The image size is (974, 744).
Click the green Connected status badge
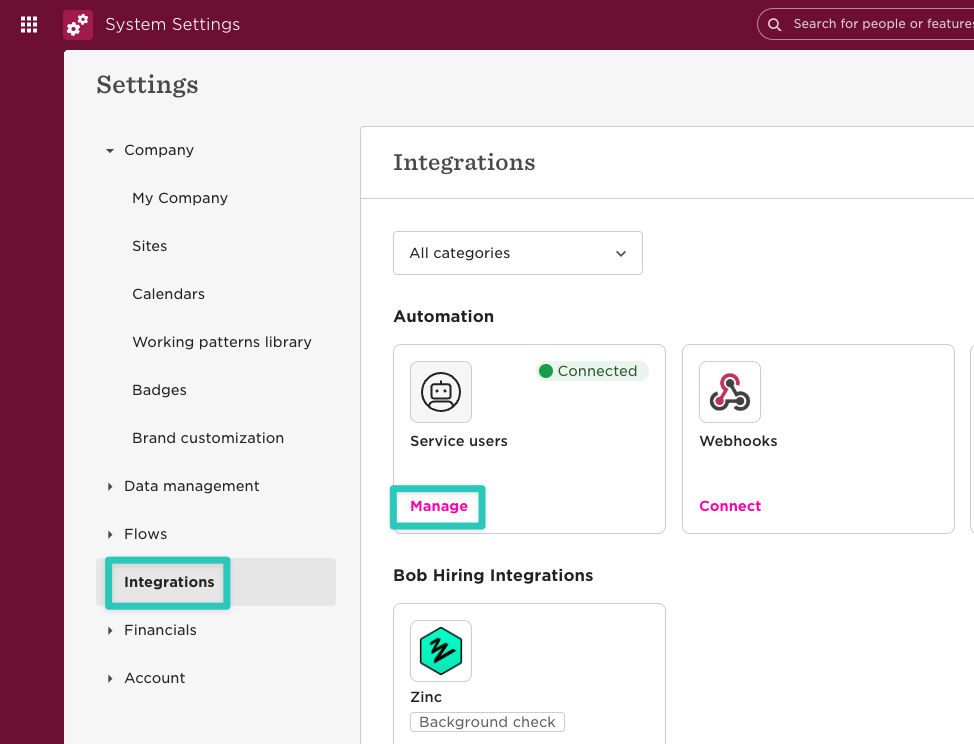point(592,371)
